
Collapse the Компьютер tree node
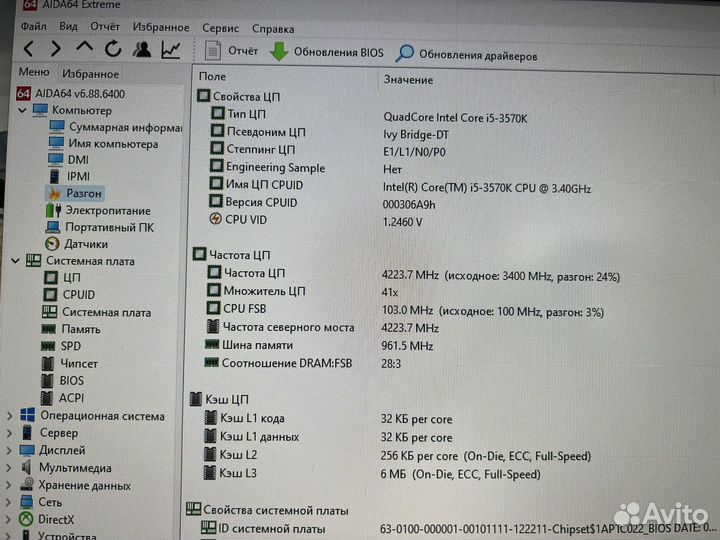20,110
